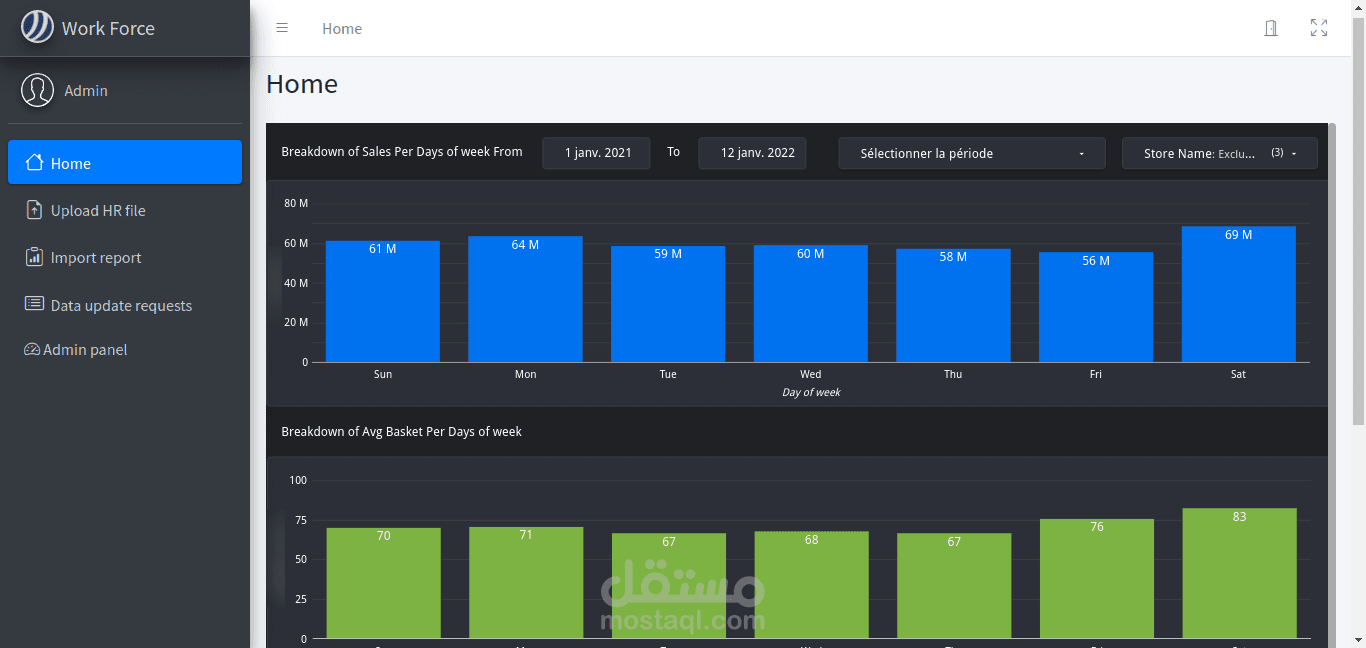The image size is (1366, 648).
Task: Open the Sélectionner la période dropdown
Action: click(971, 153)
